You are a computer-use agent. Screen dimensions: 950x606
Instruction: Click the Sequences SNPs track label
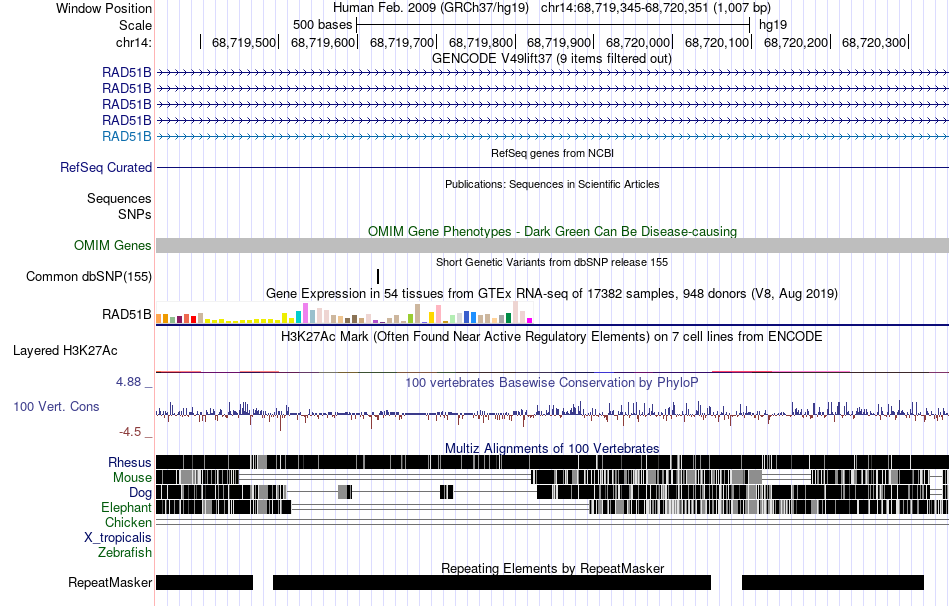(x=119, y=207)
